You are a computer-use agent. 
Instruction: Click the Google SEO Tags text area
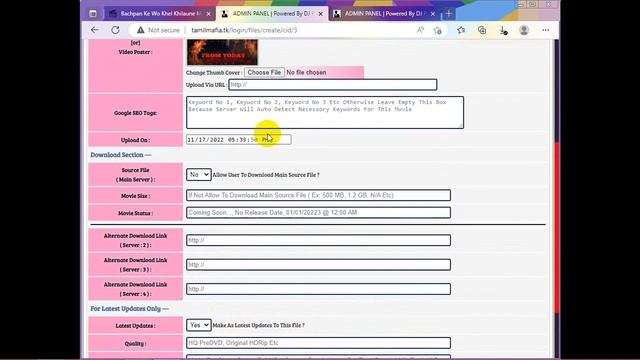[325, 113]
